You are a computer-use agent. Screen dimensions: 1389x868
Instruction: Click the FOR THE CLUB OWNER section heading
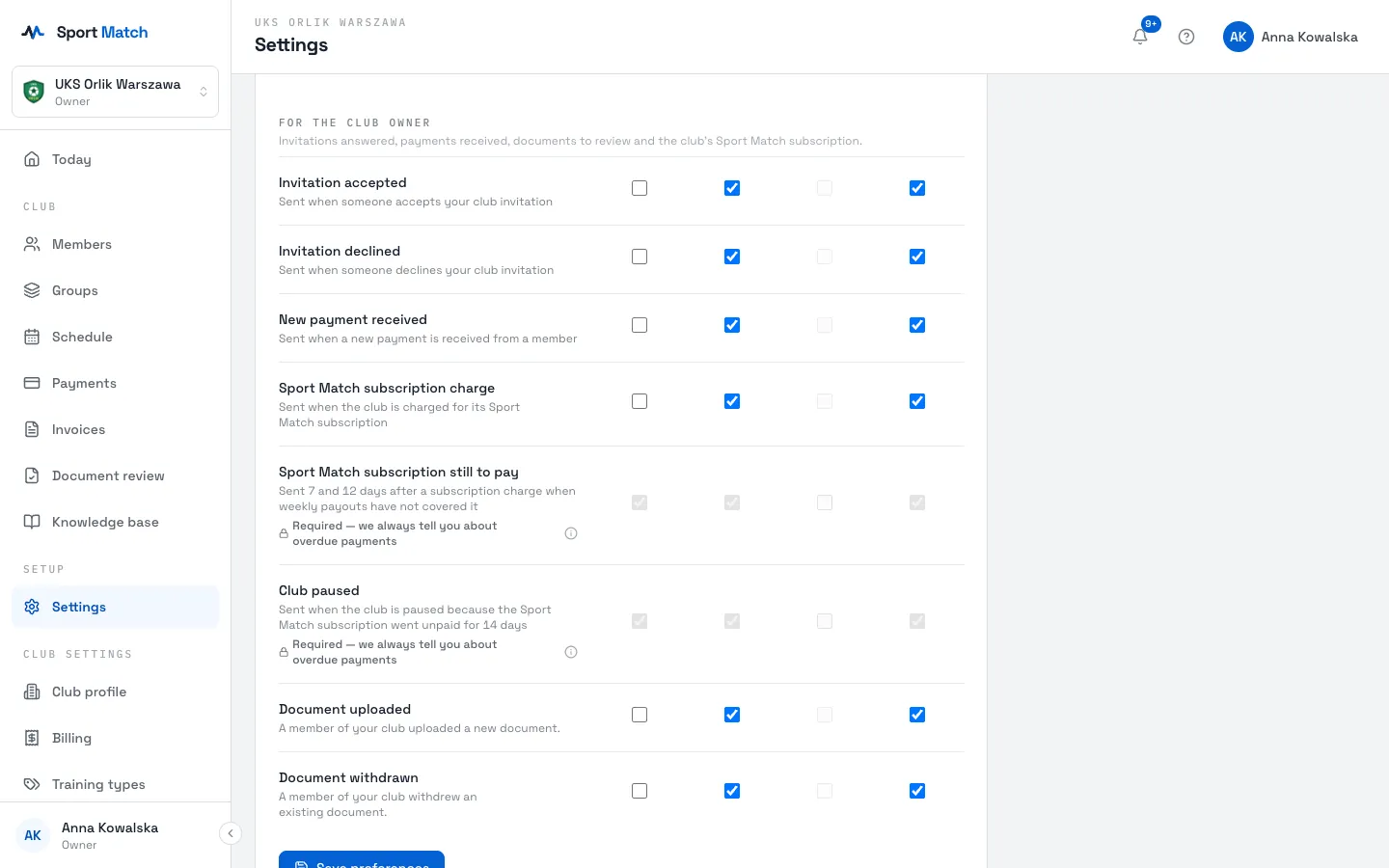(x=355, y=122)
